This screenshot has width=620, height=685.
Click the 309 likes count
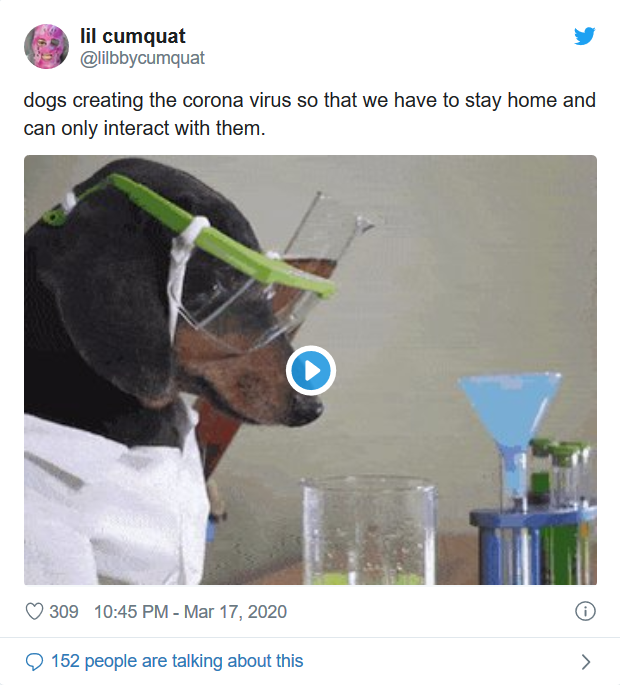point(64,611)
